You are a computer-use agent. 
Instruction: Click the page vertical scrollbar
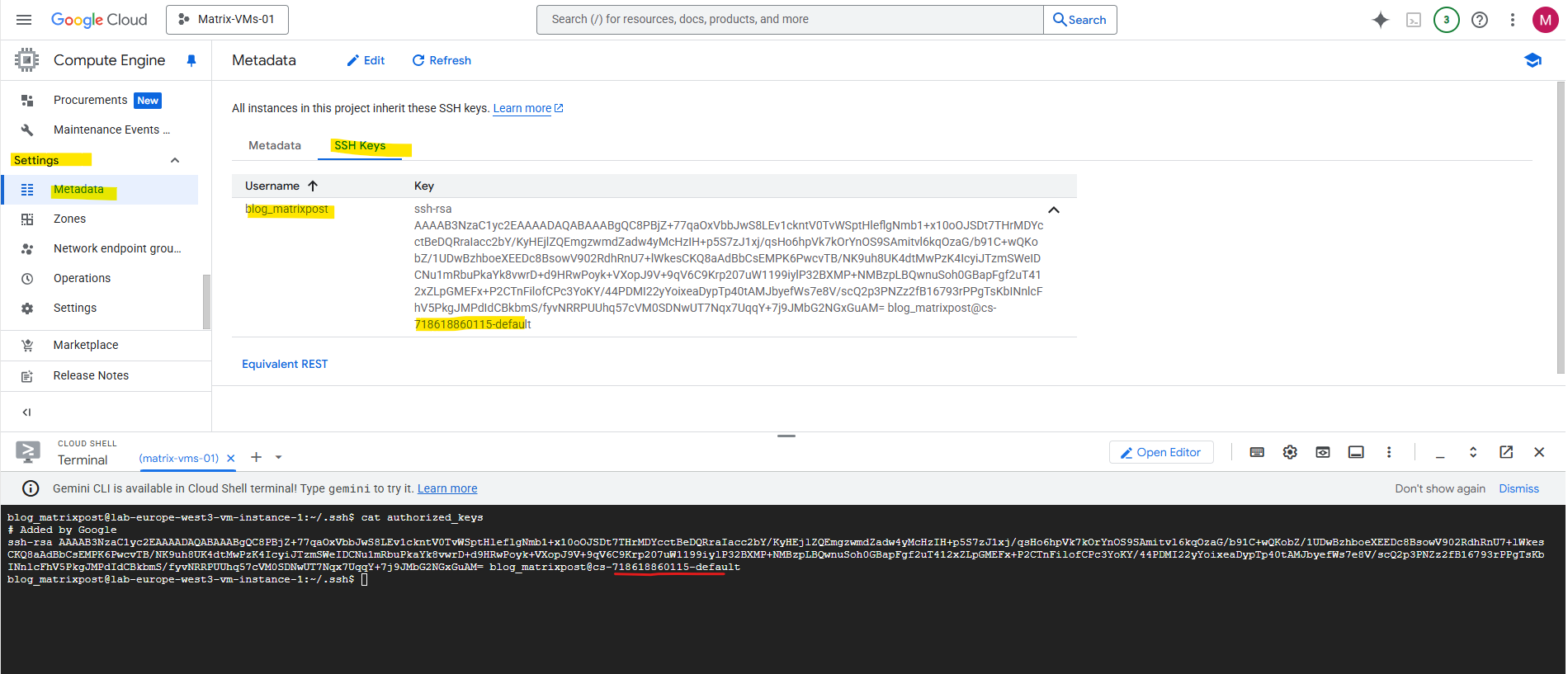pyautogui.click(x=1560, y=227)
